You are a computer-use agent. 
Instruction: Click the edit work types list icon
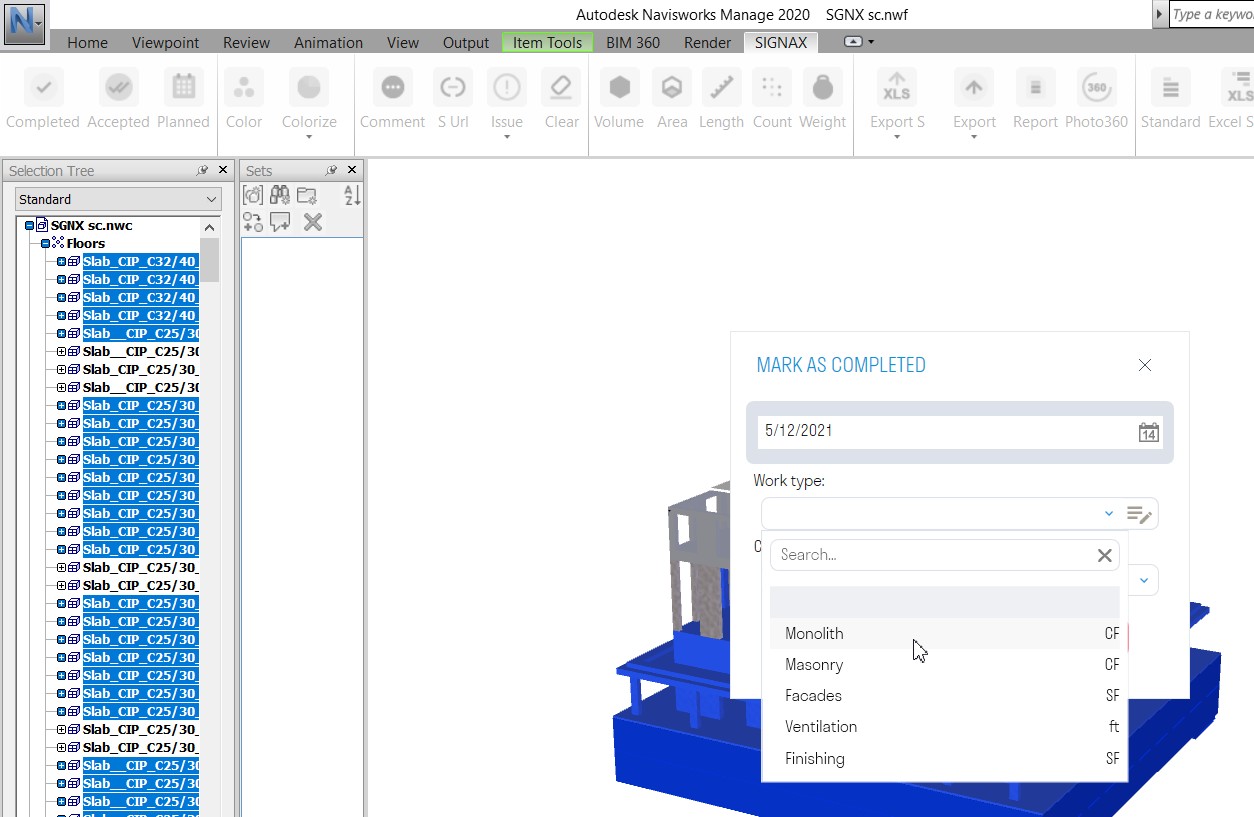click(x=1140, y=514)
